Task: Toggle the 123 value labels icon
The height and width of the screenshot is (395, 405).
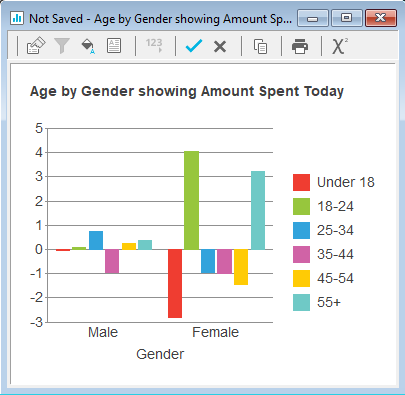Action: tap(154, 45)
